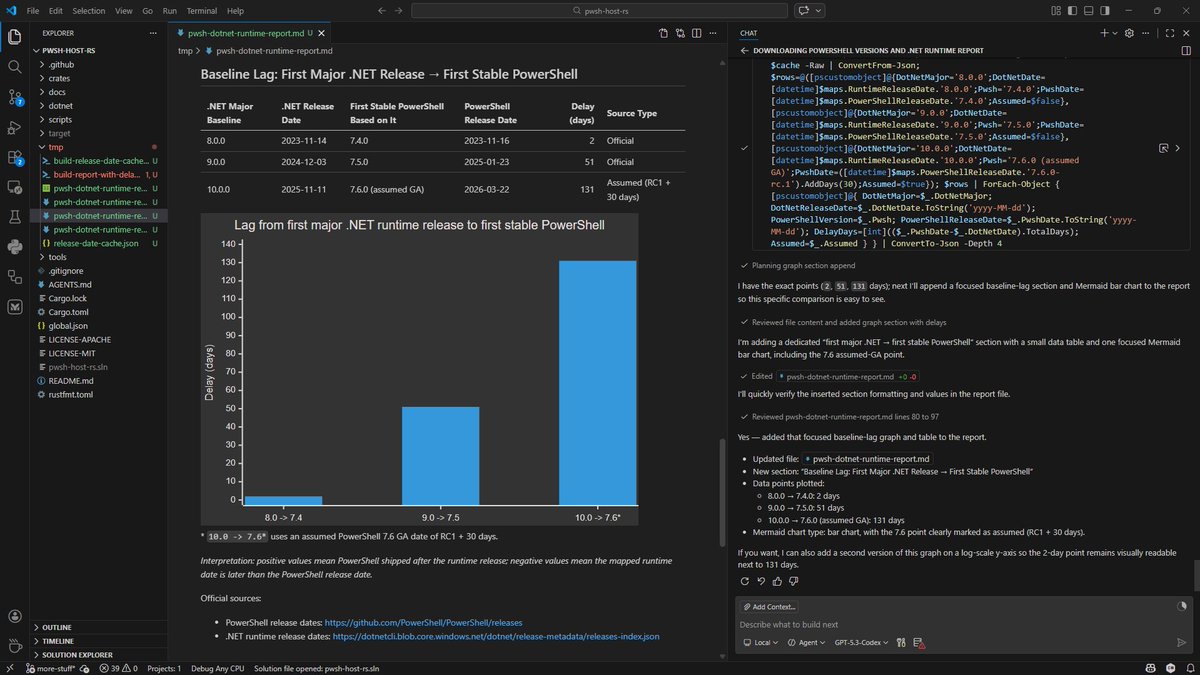The width and height of the screenshot is (1200, 675).
Task: Open the Python view in activity bar
Action: (15, 247)
